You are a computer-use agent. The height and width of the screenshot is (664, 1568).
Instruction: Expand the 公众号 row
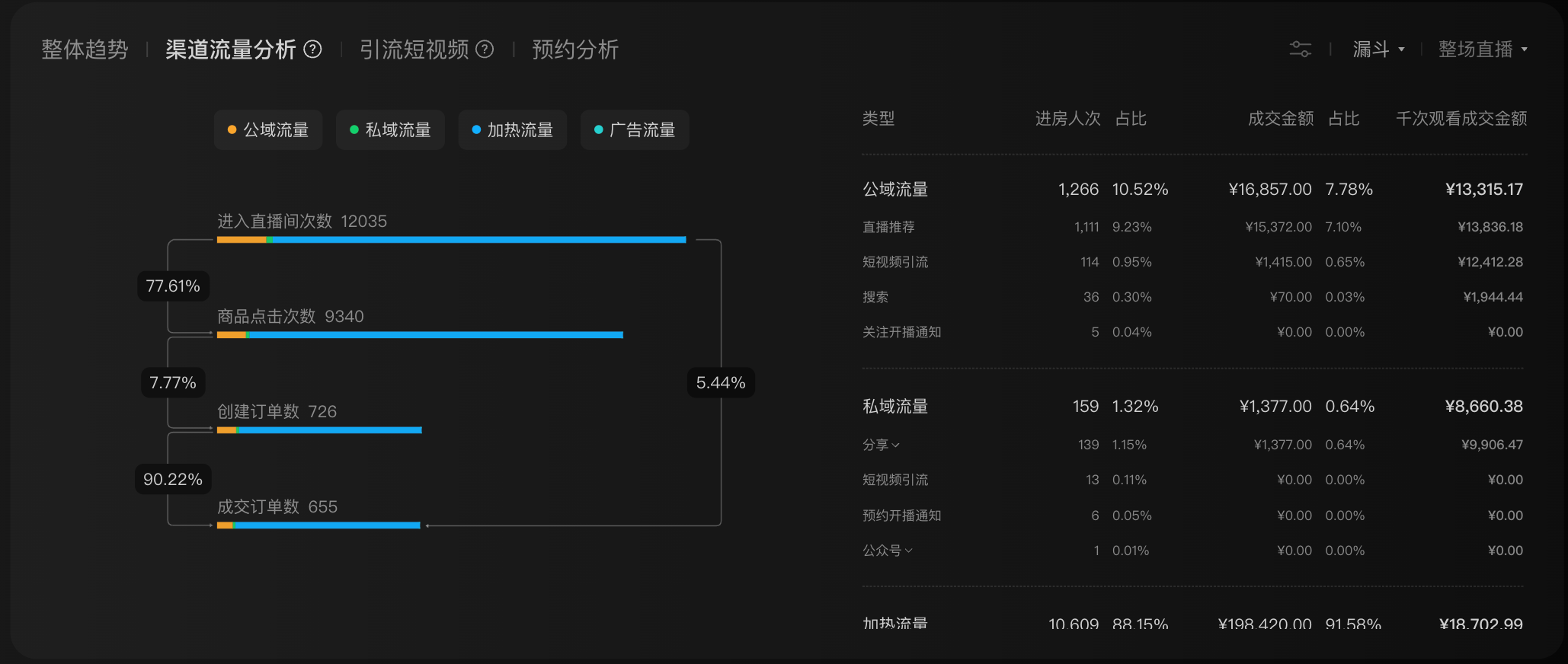(888, 551)
